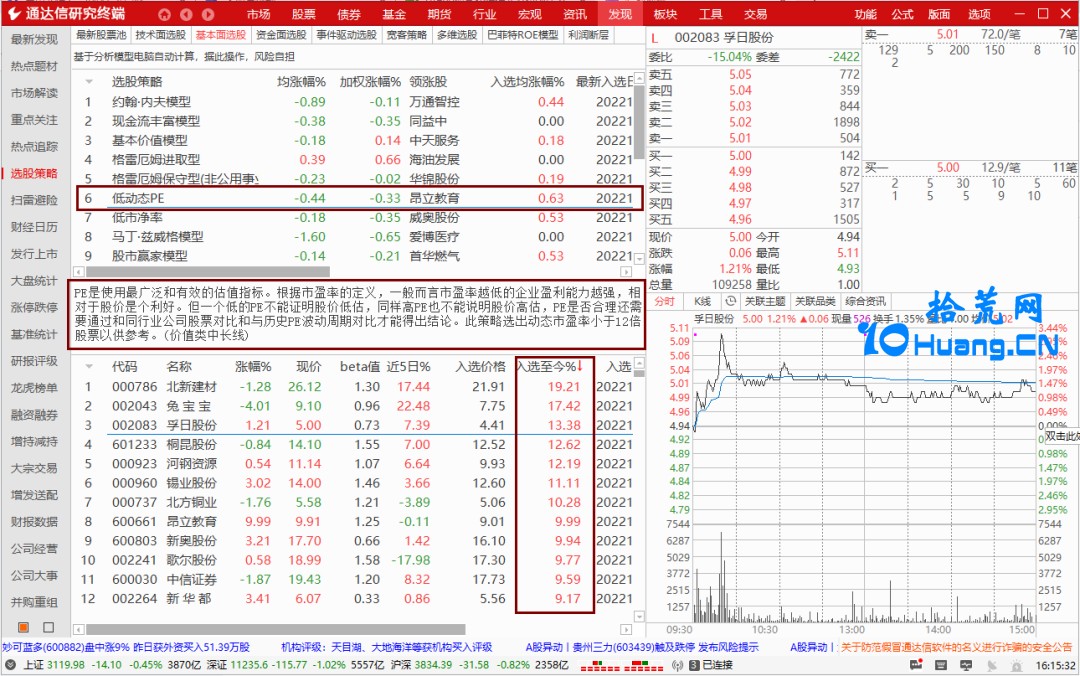
Task: Open 热点题材 in the left sidebar
Action: (34, 66)
